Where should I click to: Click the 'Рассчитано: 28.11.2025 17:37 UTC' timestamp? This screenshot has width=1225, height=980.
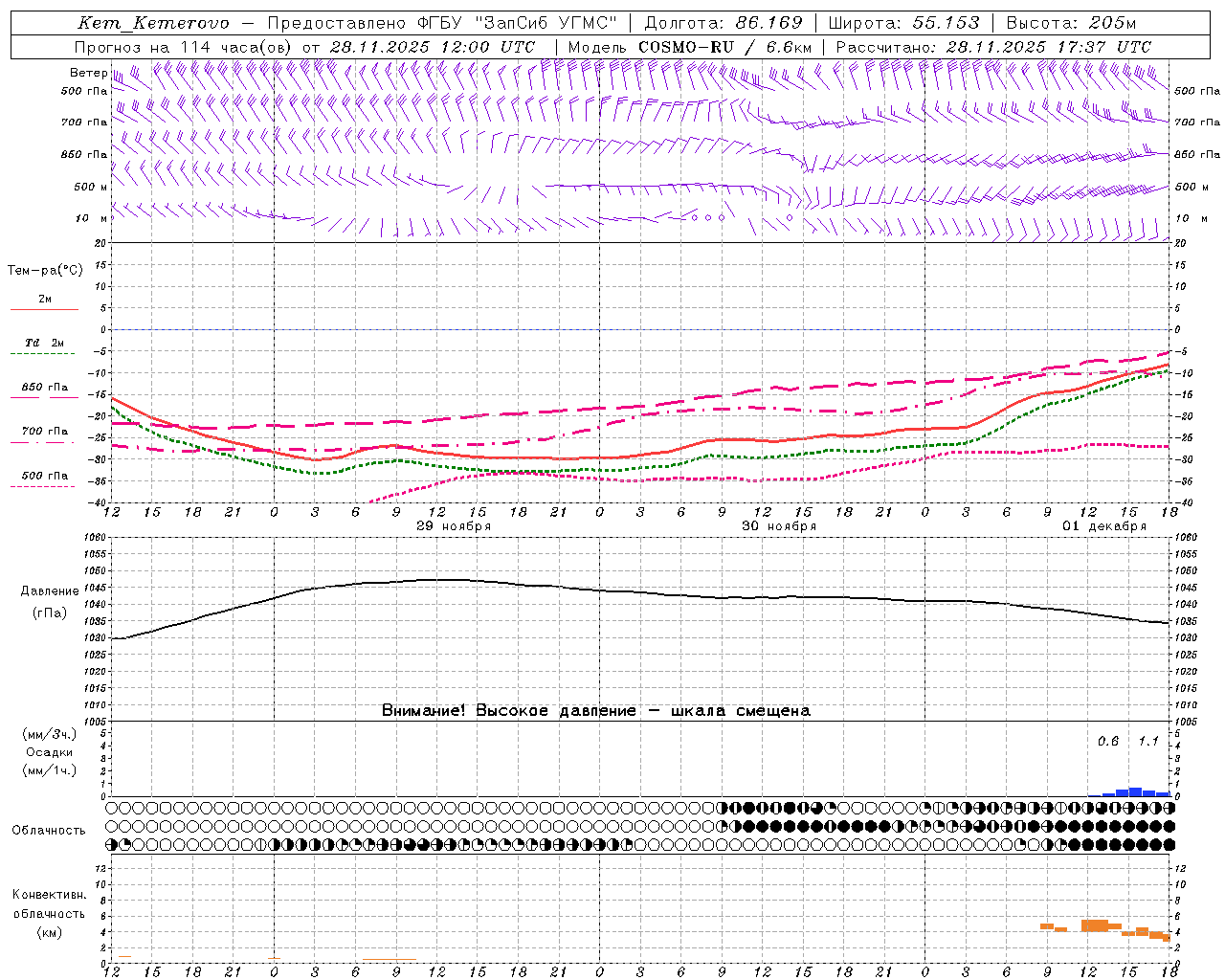(993, 47)
